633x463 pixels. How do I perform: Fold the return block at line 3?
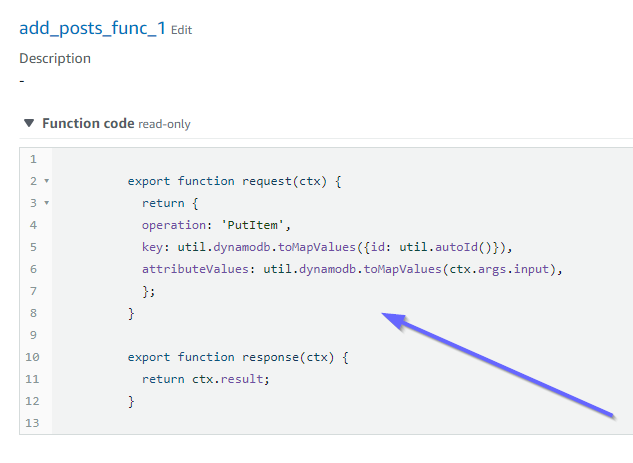pyautogui.click(x=47, y=203)
